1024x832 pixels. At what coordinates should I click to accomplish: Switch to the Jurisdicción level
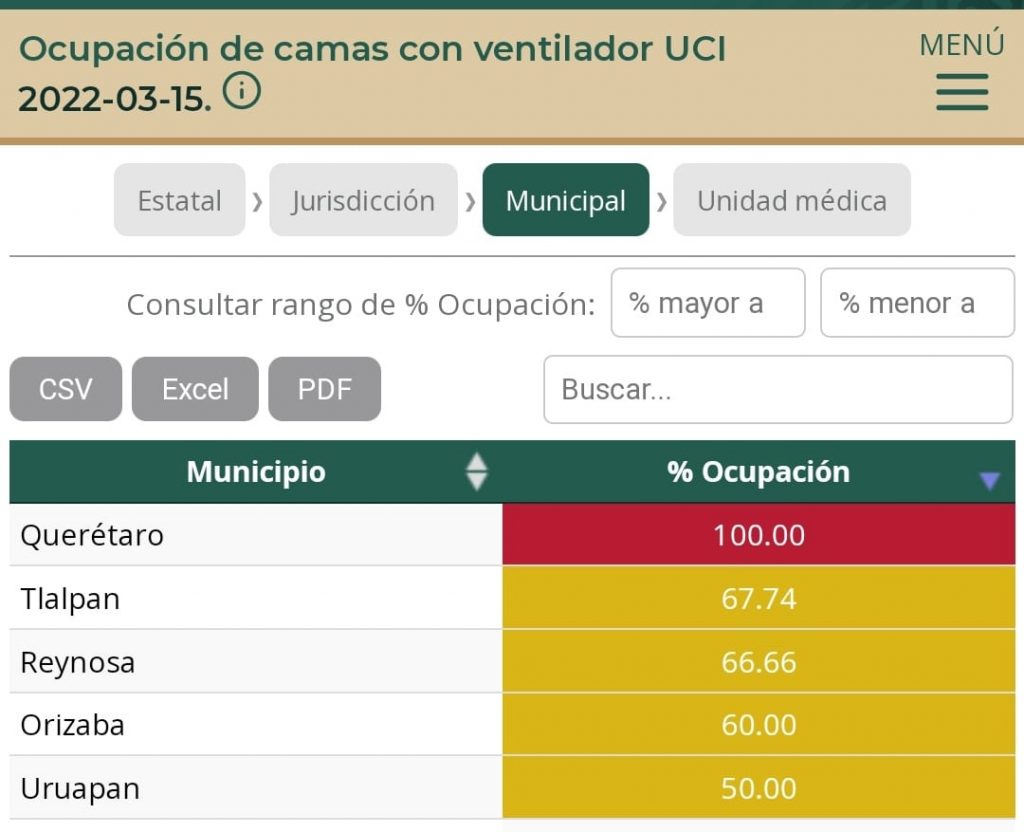(x=363, y=200)
